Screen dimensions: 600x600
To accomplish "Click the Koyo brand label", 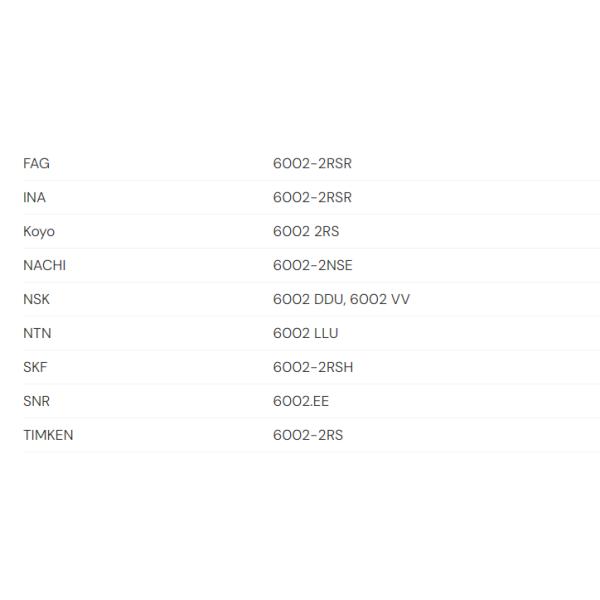I will pyautogui.click(x=39, y=231).
